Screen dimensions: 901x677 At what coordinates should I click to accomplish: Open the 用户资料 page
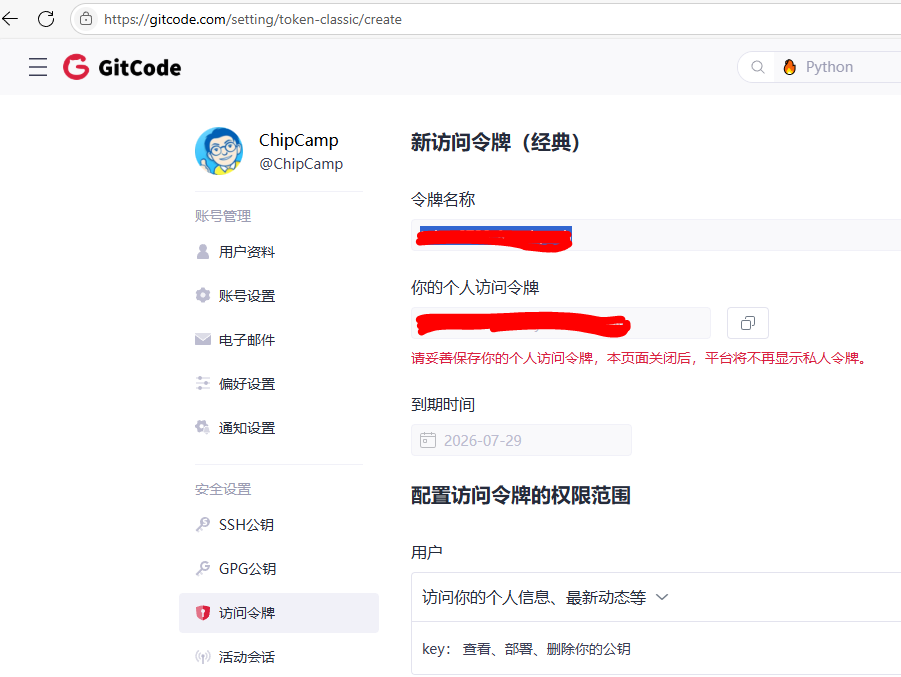click(x=248, y=251)
